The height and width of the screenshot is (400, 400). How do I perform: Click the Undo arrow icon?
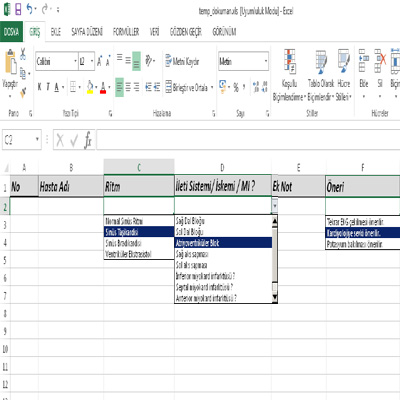30,9
